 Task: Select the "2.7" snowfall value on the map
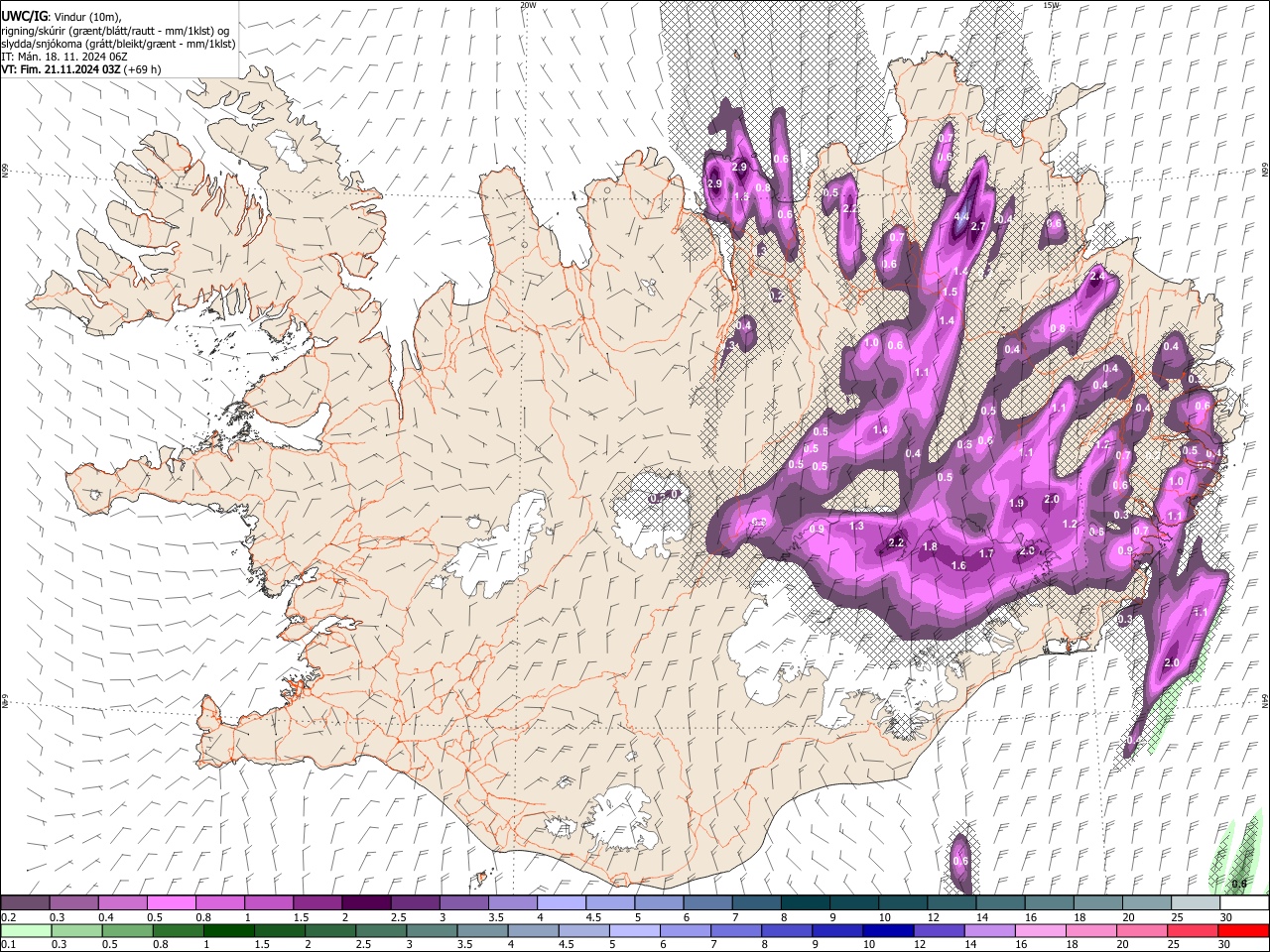[977, 226]
